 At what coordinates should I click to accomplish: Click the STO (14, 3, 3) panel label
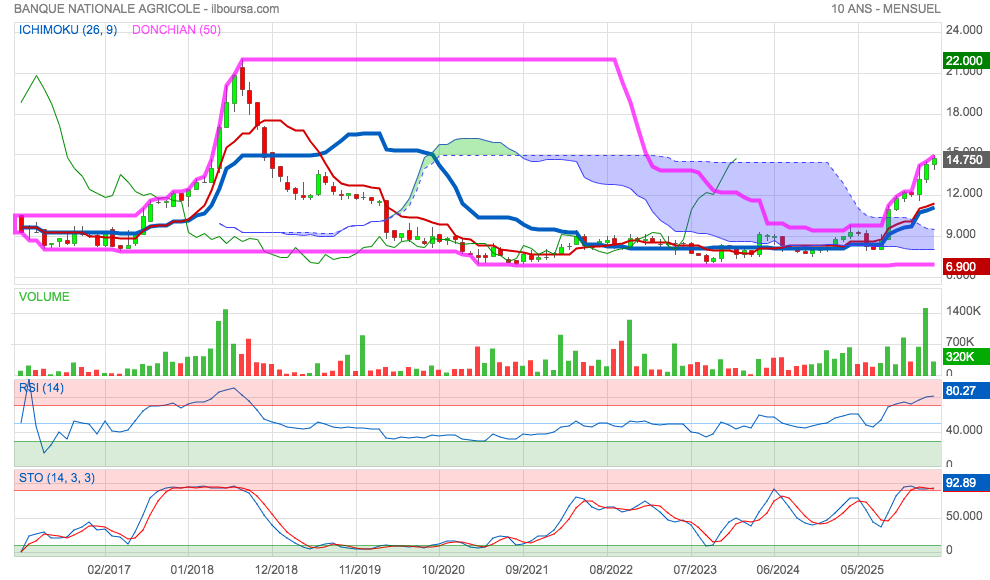tap(57, 478)
